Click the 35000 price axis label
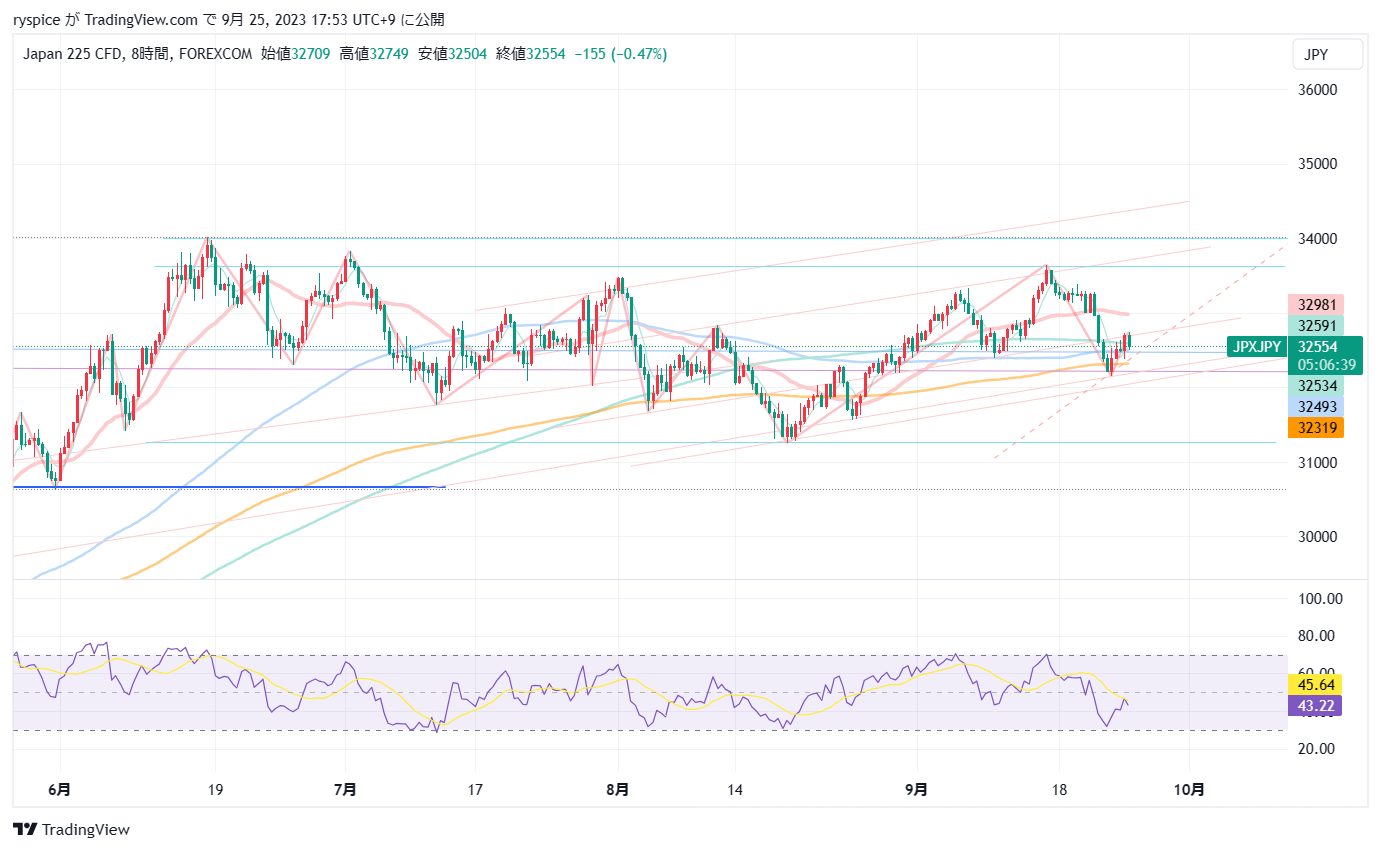This screenshot has width=1381, height=851. point(1318,164)
